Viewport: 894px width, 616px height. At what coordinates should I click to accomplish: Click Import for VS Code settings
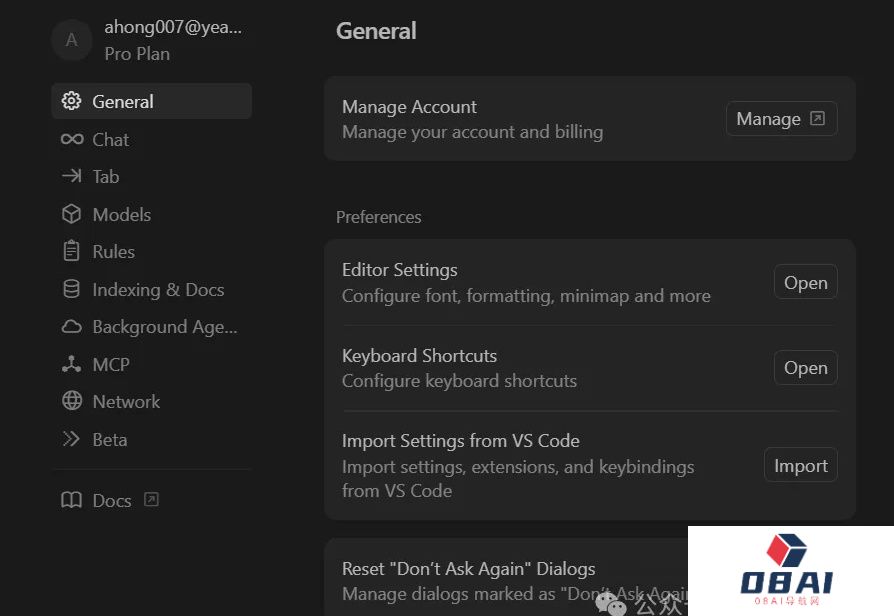tap(800, 465)
